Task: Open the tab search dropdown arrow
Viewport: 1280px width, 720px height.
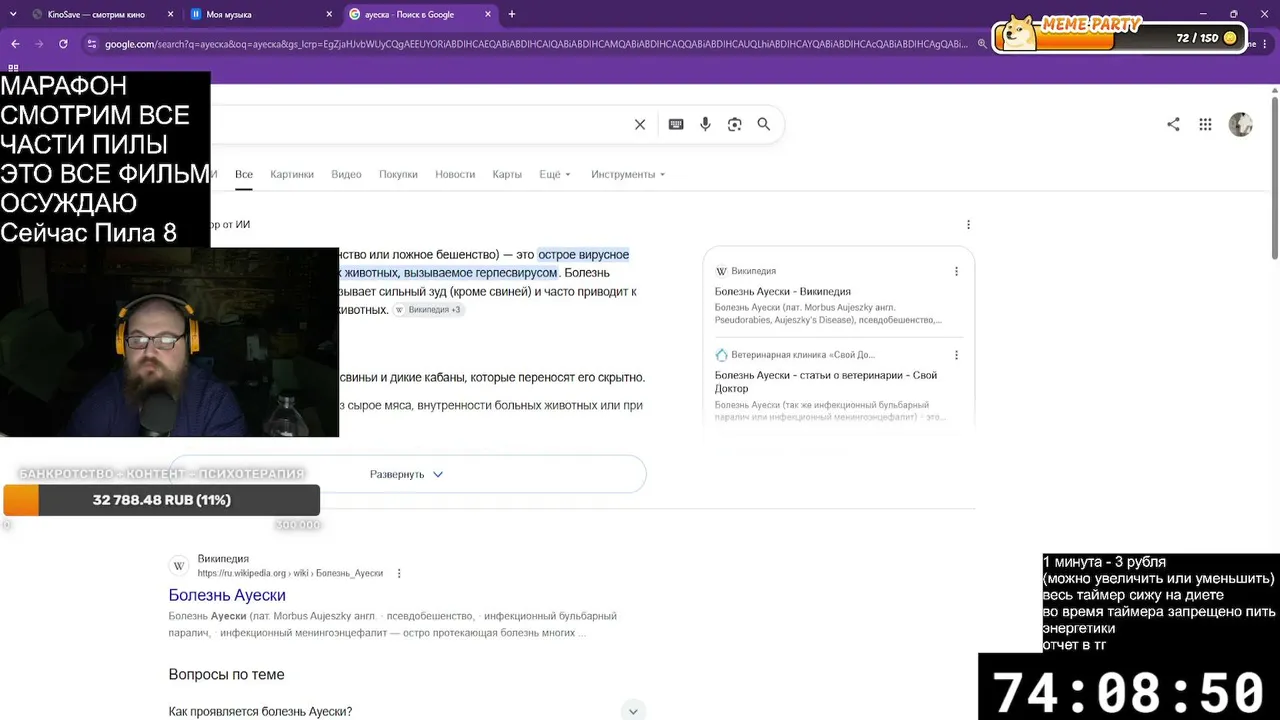Action: pos(13,14)
